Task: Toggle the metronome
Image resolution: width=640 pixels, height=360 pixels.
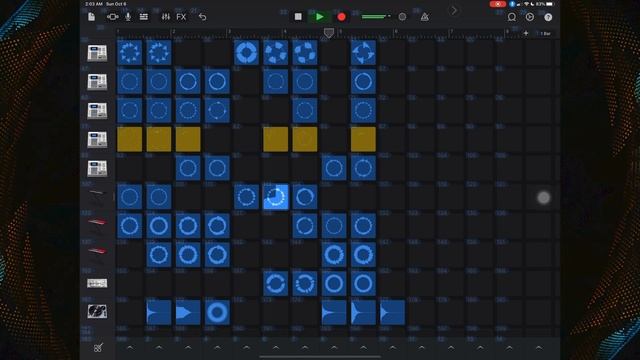Action: tap(424, 17)
